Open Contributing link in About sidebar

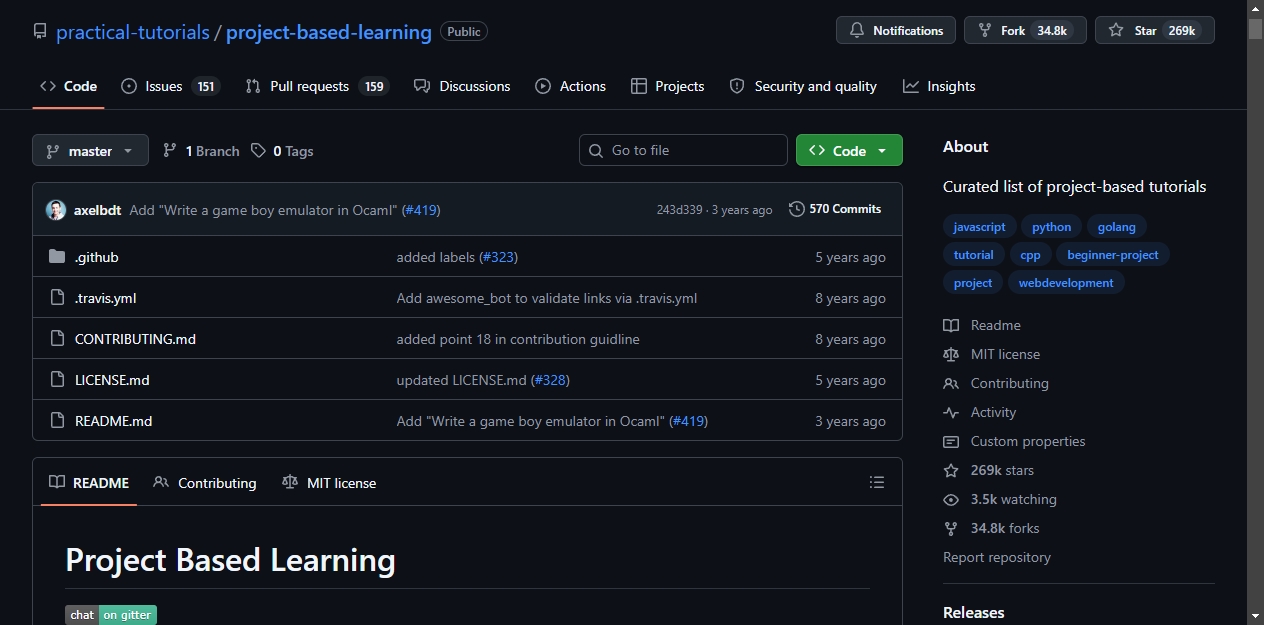pyautogui.click(x=996, y=383)
